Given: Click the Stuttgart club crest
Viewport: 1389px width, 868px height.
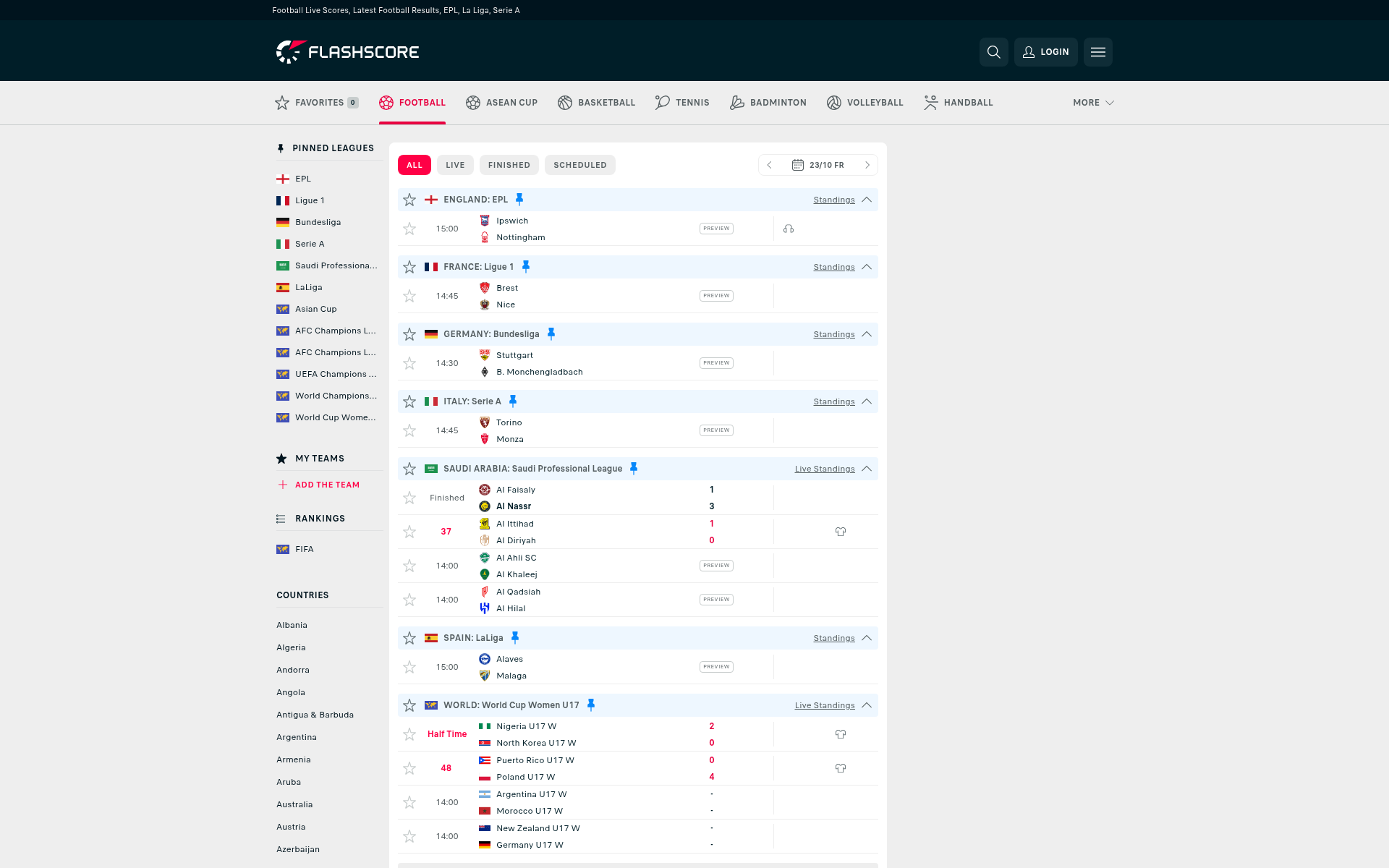Looking at the screenshot, I should pyautogui.click(x=485, y=355).
